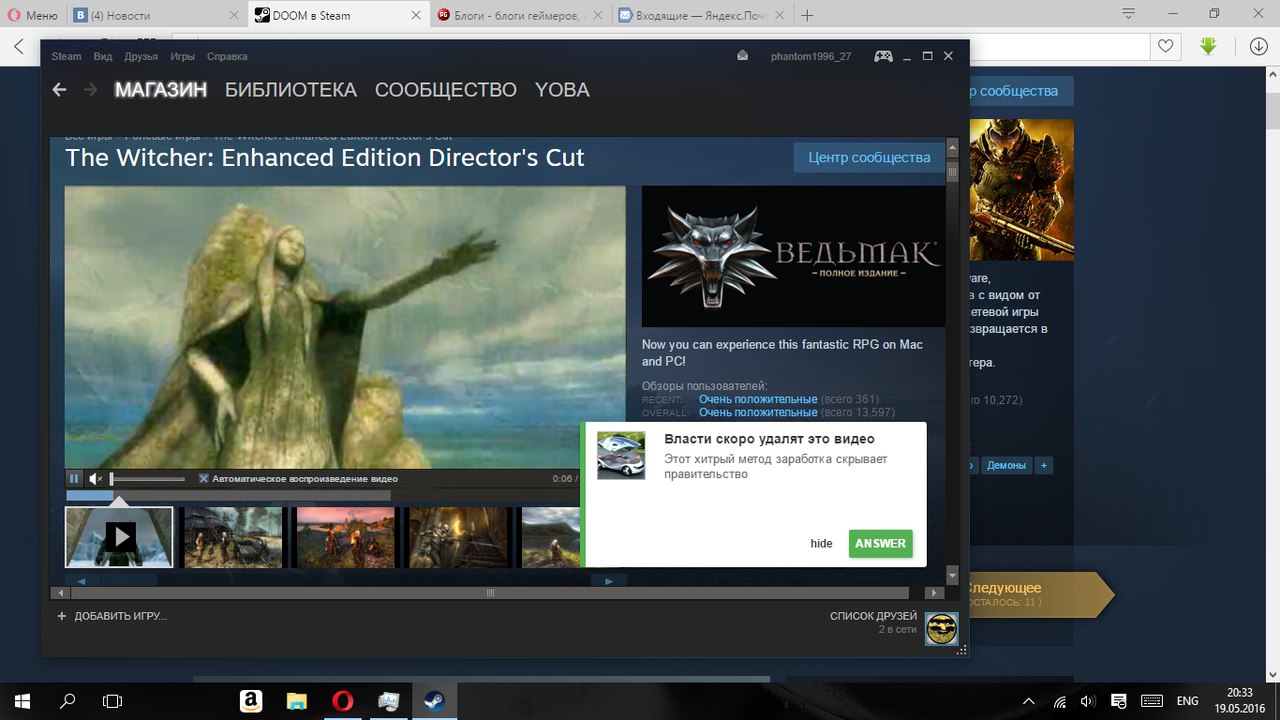Click the Steam page scrollbar up arrow
This screenshot has width=1280, height=720.
(x=952, y=147)
